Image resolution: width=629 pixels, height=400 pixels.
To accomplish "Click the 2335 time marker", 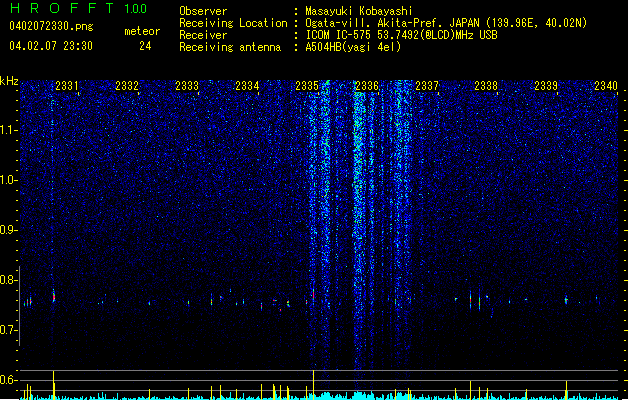I will 307,85.
